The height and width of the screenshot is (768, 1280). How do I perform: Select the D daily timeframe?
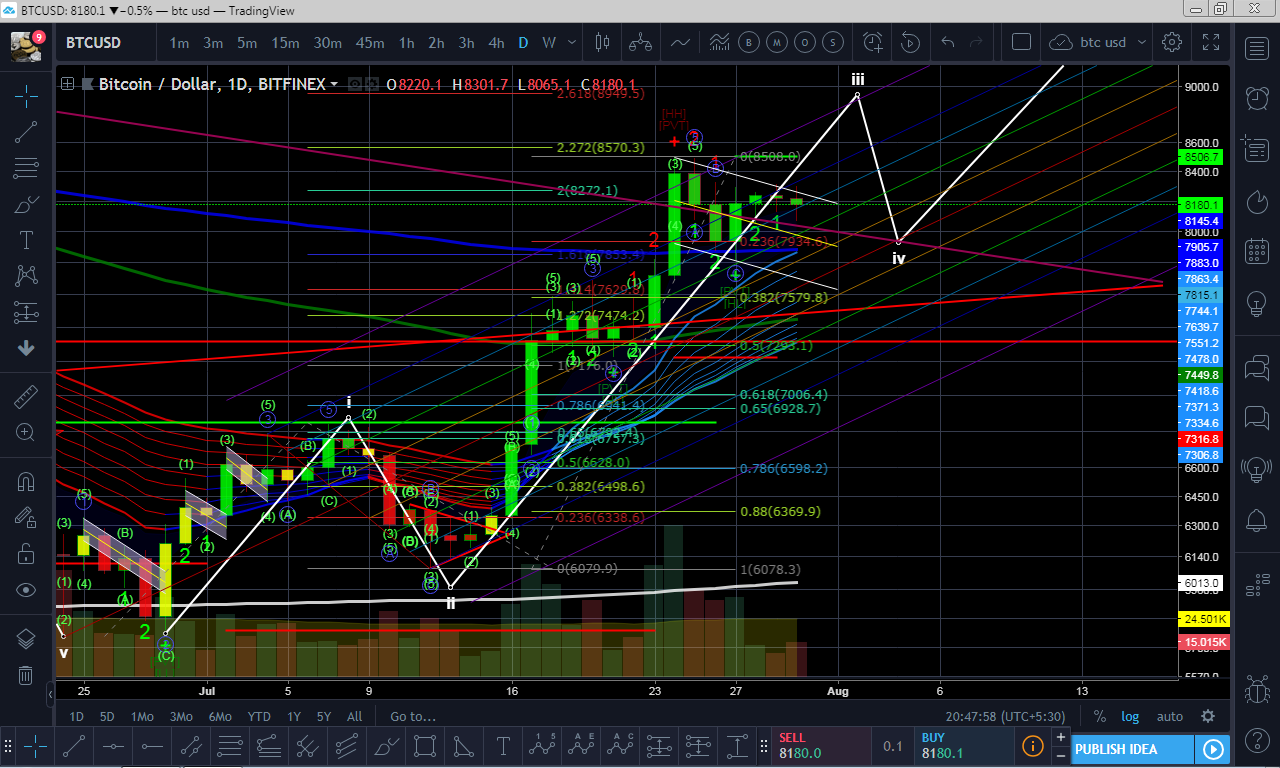(523, 42)
